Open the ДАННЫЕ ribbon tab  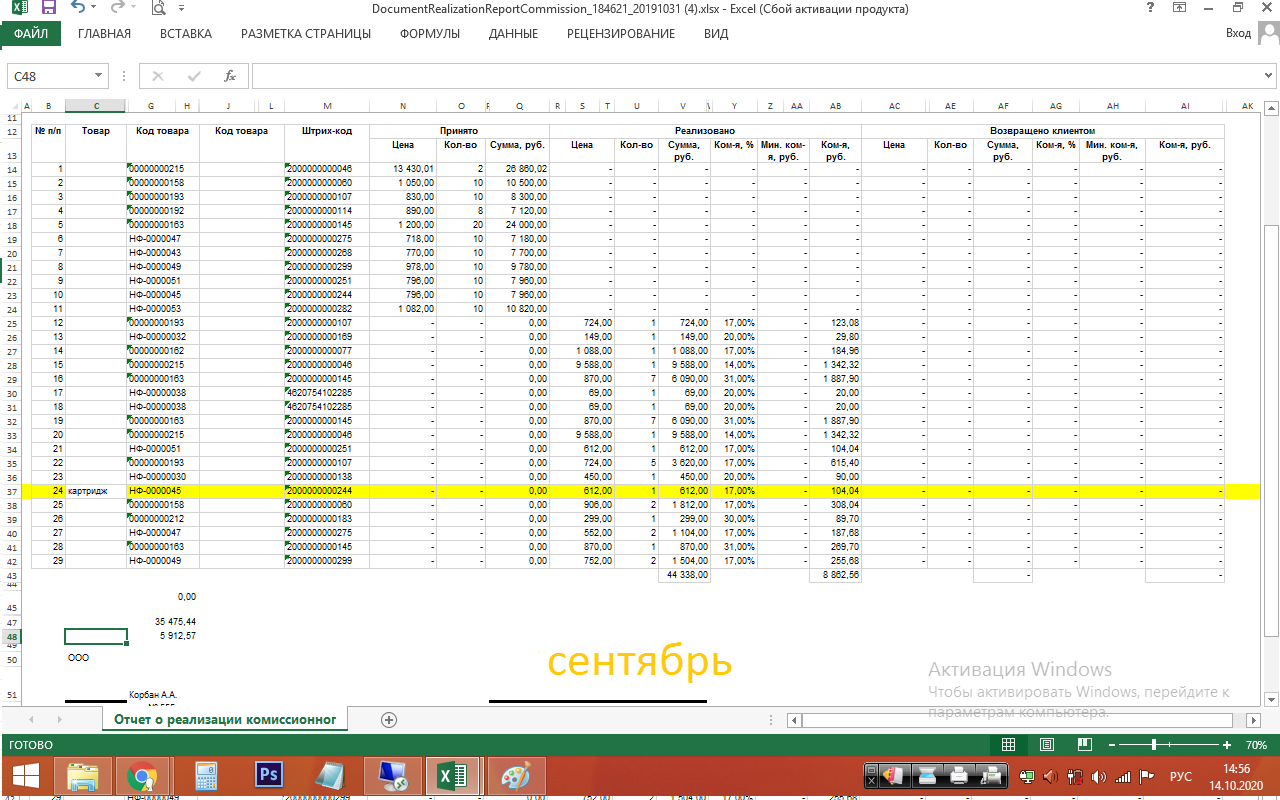pos(513,33)
